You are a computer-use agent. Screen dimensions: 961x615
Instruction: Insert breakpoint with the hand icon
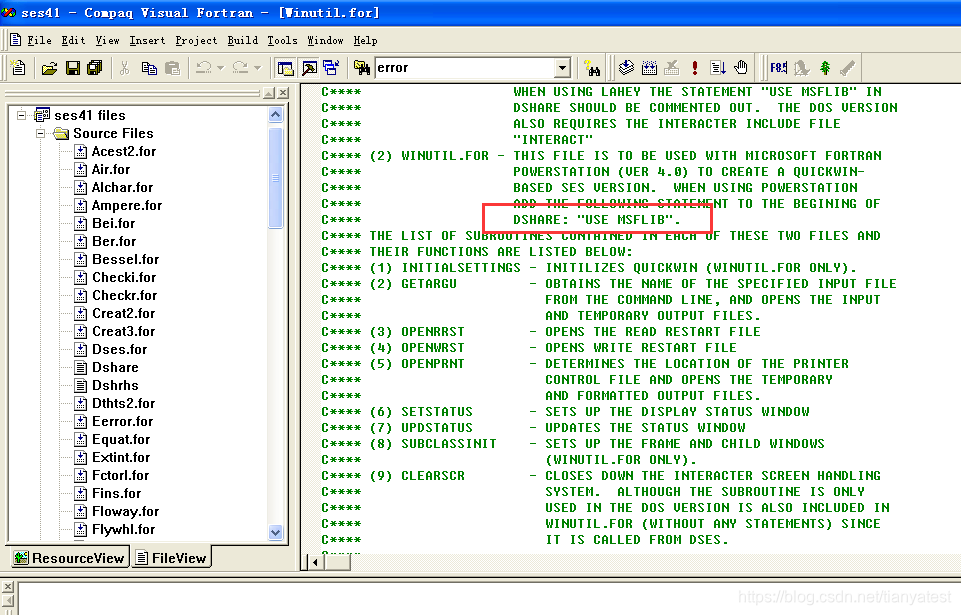(741, 68)
